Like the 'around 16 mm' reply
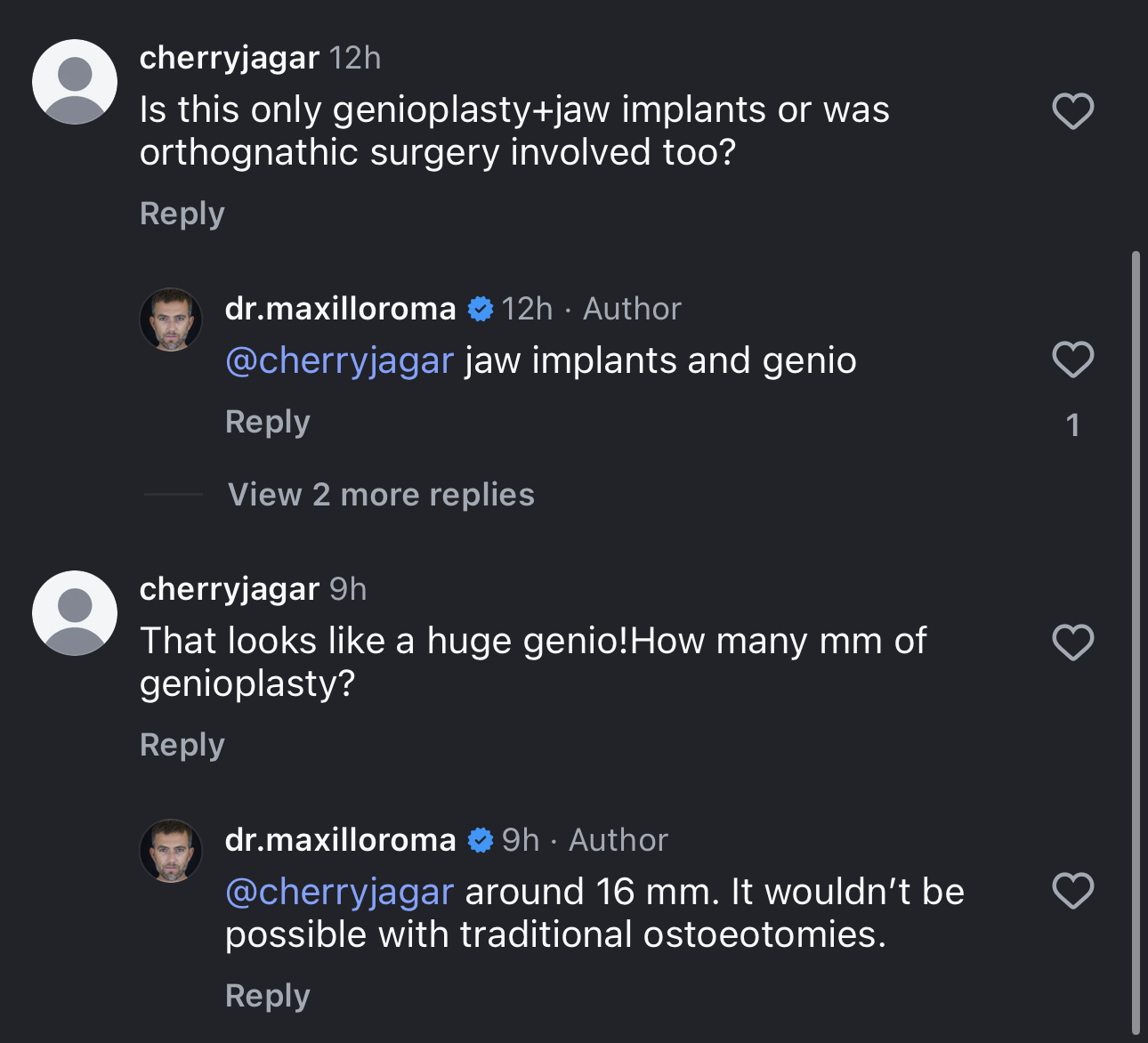This screenshot has height=1043, width=1148. pyautogui.click(x=1072, y=891)
